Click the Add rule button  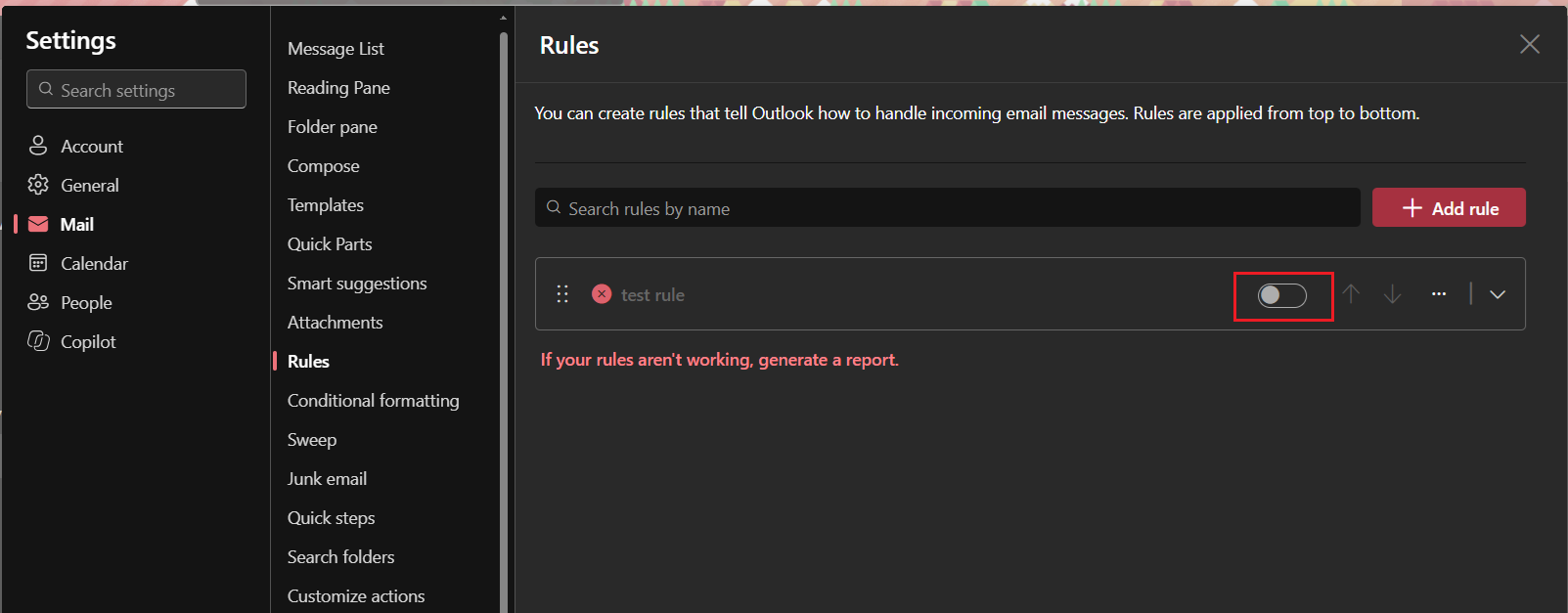(1449, 207)
